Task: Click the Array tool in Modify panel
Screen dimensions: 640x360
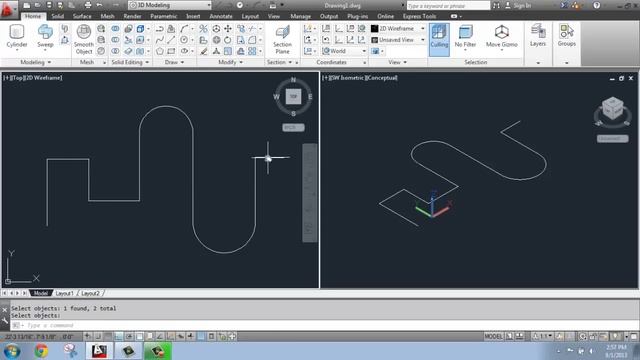Action: 252,51
